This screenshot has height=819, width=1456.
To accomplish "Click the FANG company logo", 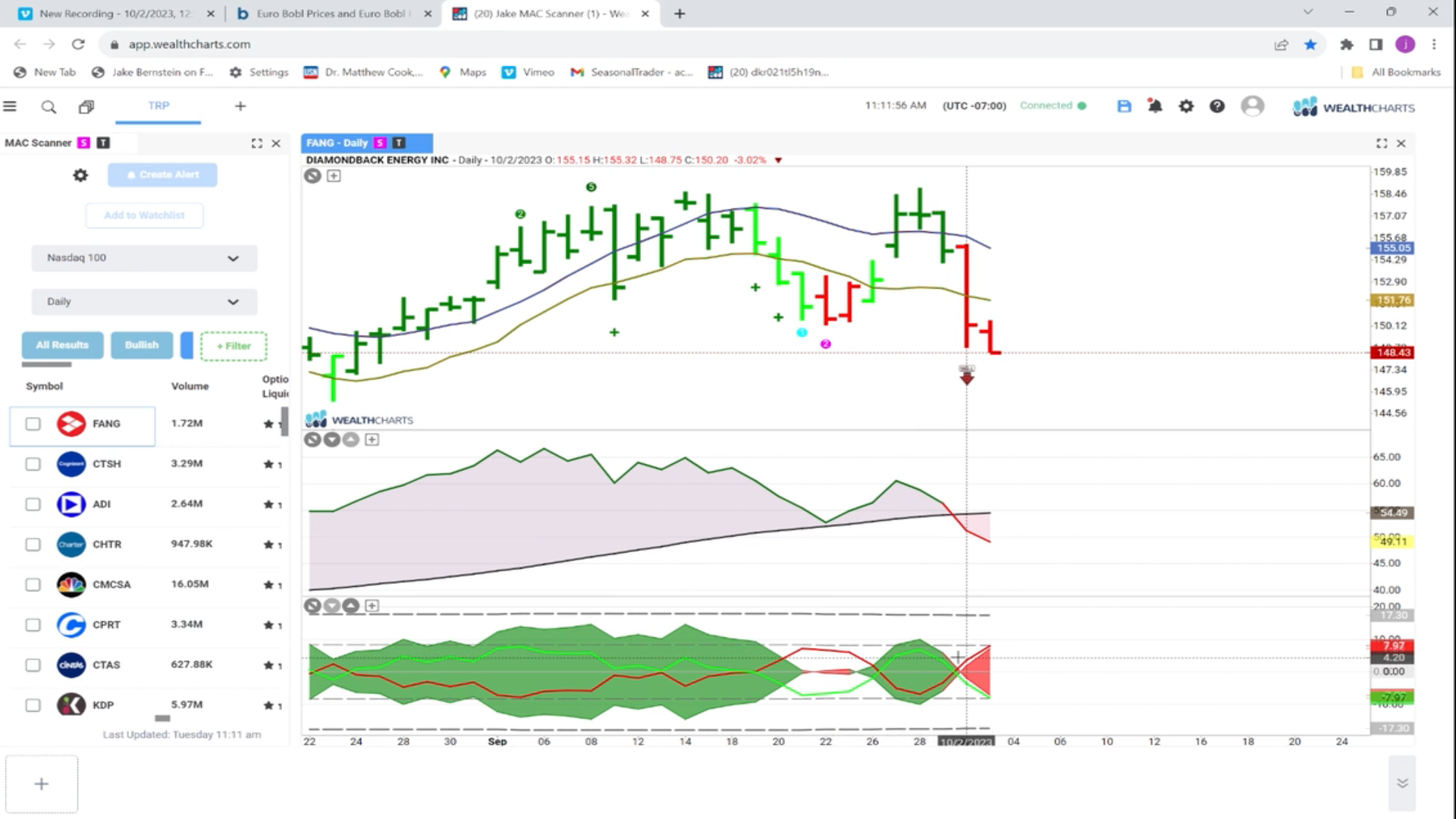I will pyautogui.click(x=71, y=424).
